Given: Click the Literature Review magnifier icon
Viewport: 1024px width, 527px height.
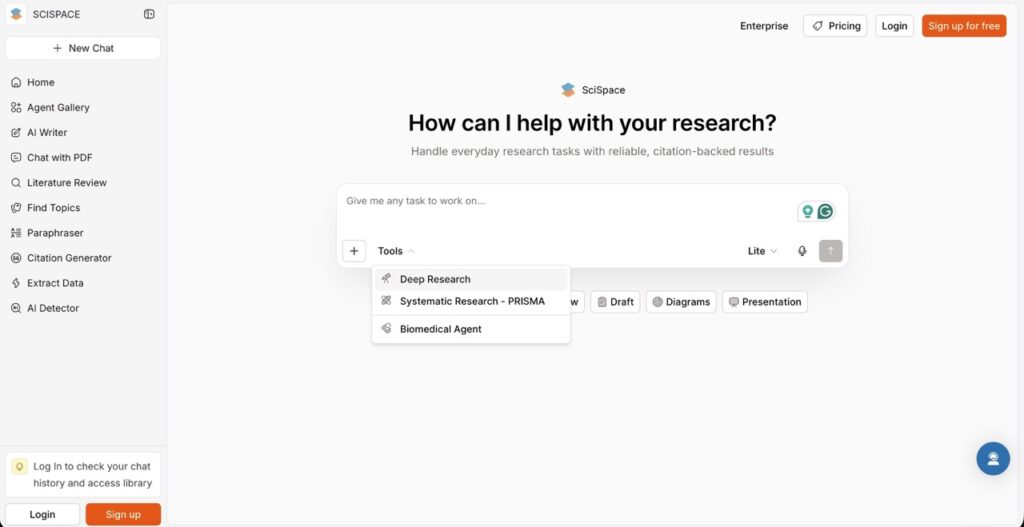Looking at the screenshot, I should pos(16,183).
